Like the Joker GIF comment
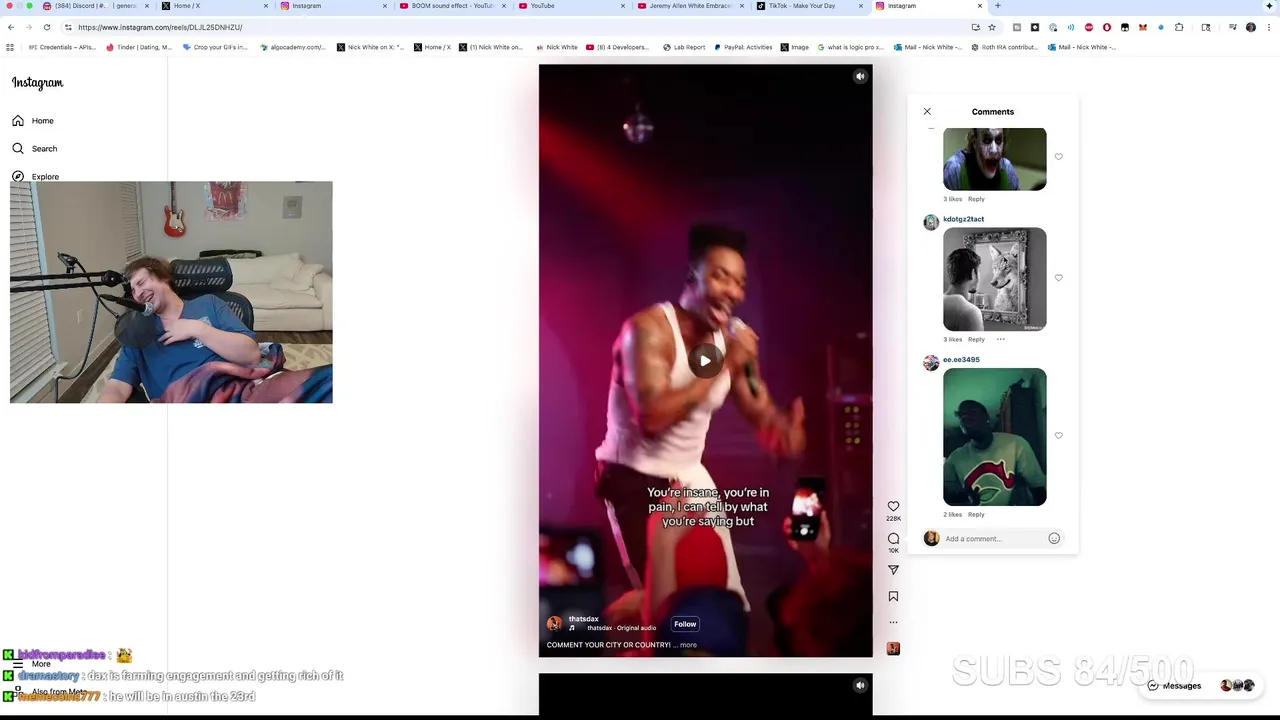This screenshot has height=720, width=1280. point(1058,157)
